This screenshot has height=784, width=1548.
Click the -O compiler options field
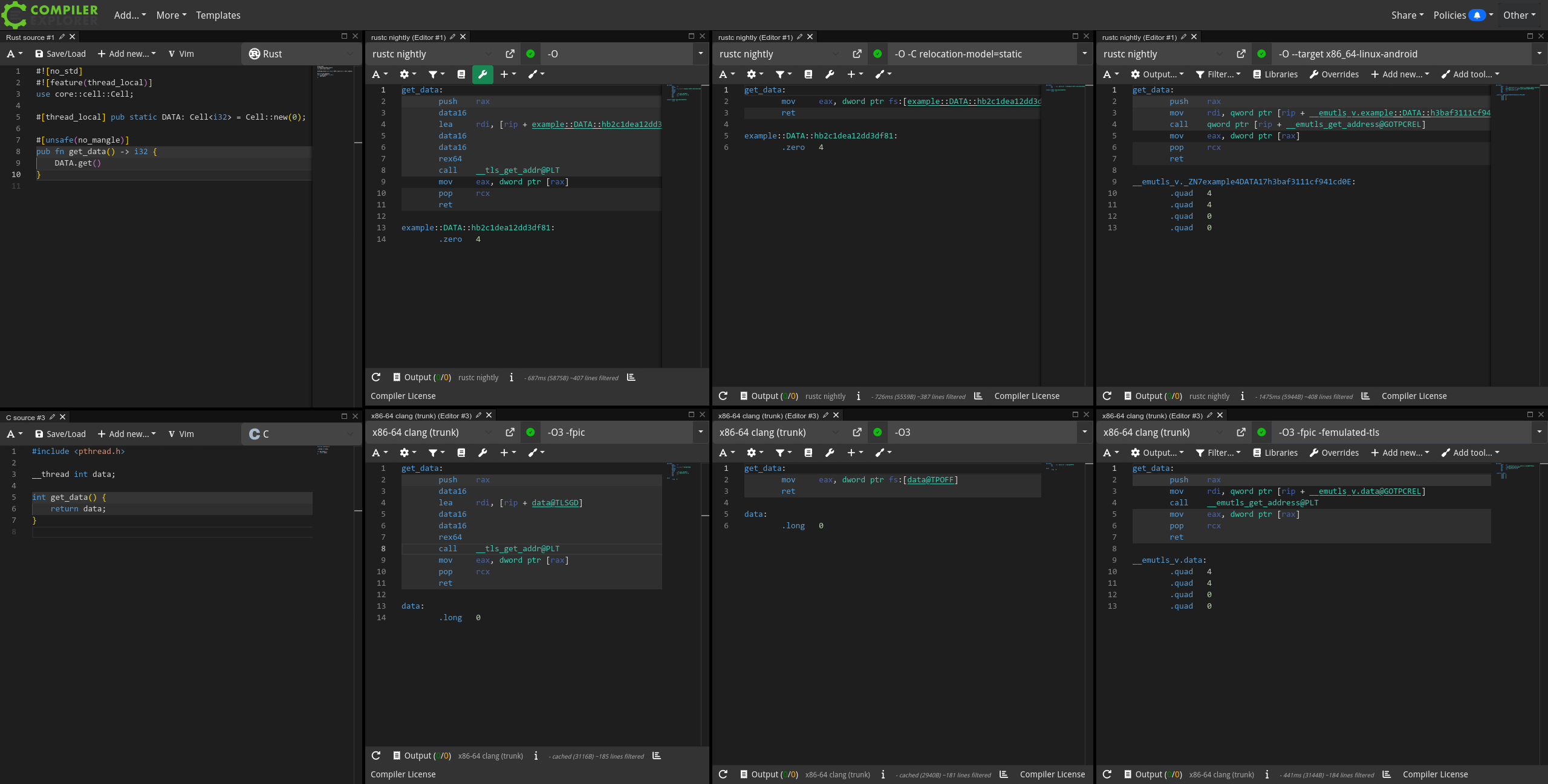(617, 54)
